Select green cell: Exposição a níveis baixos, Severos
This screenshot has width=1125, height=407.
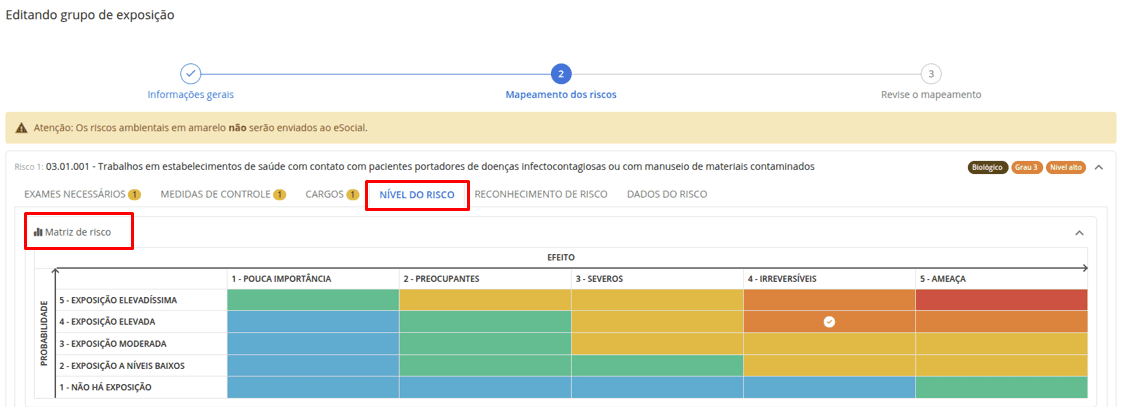657,365
